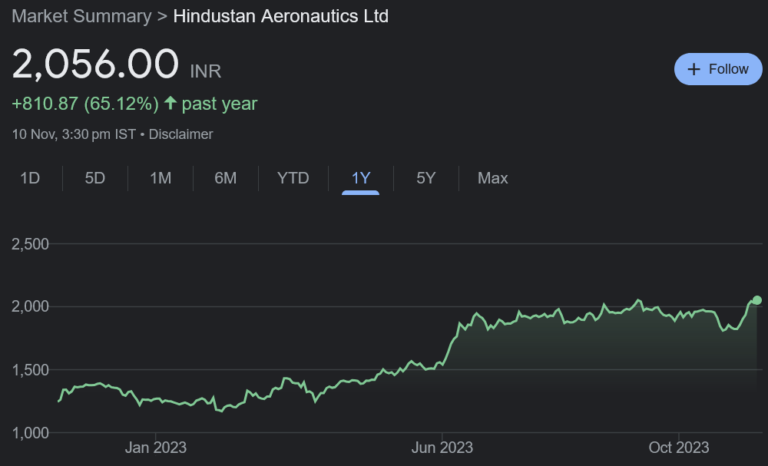Show the 1M price chart
The width and height of the screenshot is (768, 466).
tap(160, 178)
